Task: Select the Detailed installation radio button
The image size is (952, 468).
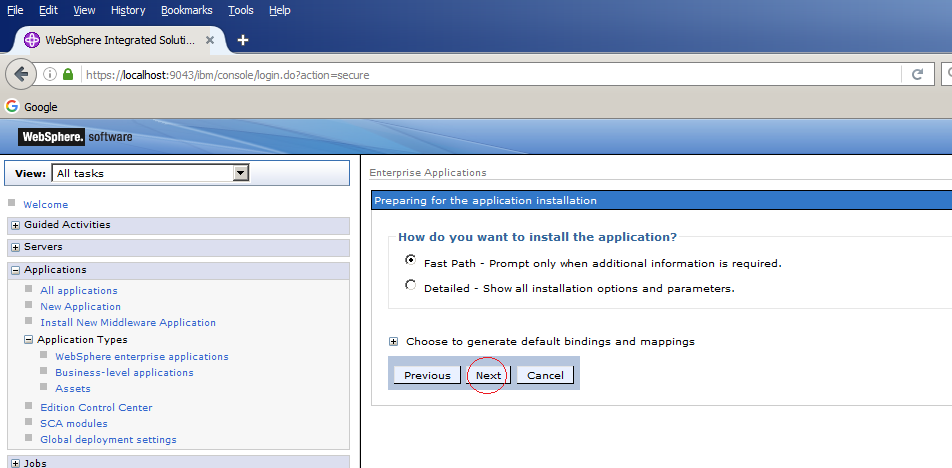Action: pos(411,285)
